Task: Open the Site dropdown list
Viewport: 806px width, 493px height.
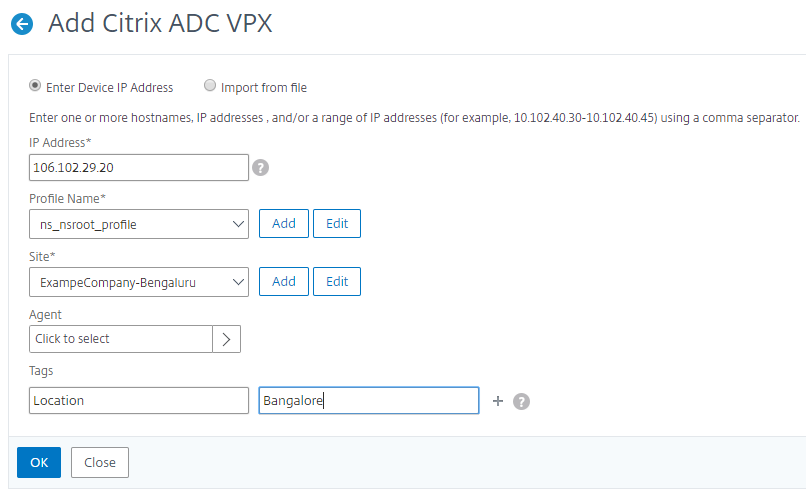Action: point(139,282)
